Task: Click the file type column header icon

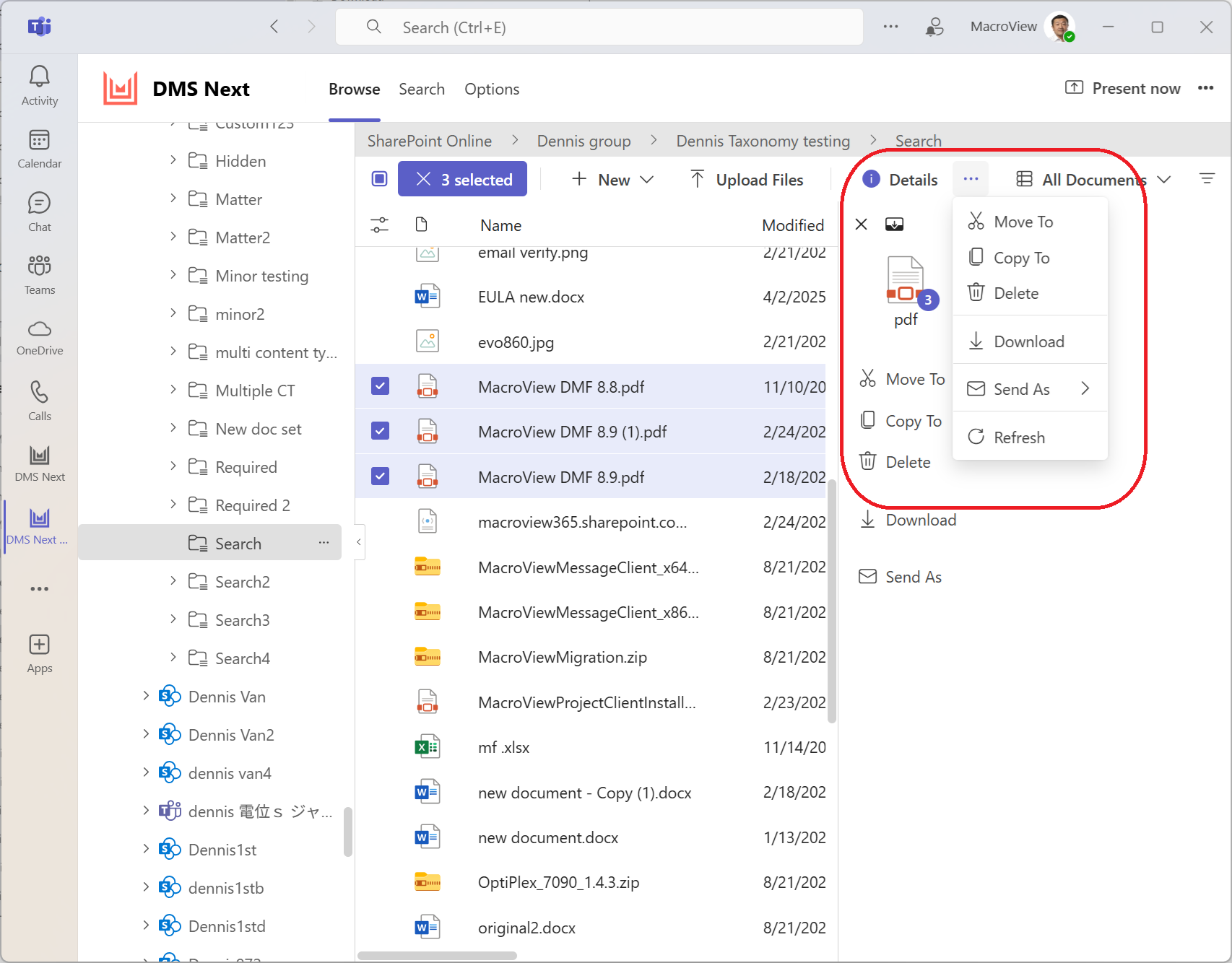Action: (422, 225)
